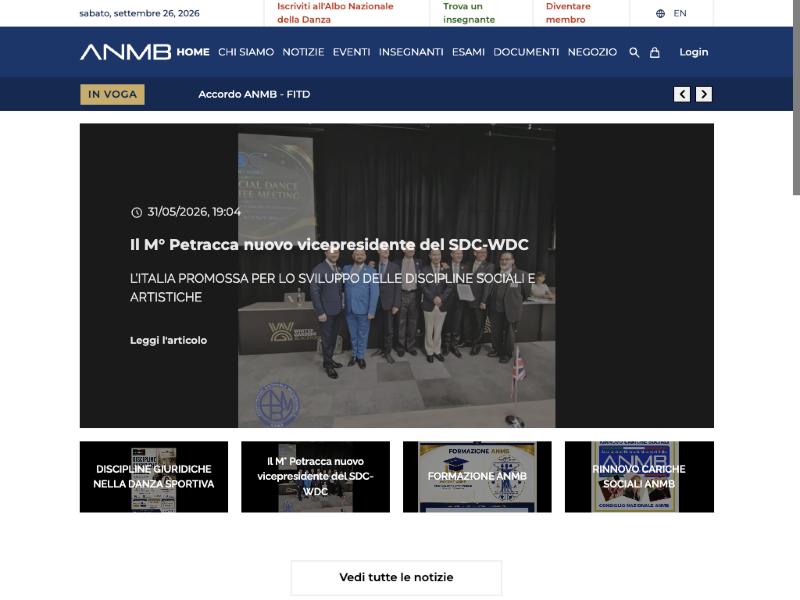Image resolution: width=800 pixels, height=600 pixels.
Task: Open Accordo ANMB - FITD headline
Action: coord(254,94)
